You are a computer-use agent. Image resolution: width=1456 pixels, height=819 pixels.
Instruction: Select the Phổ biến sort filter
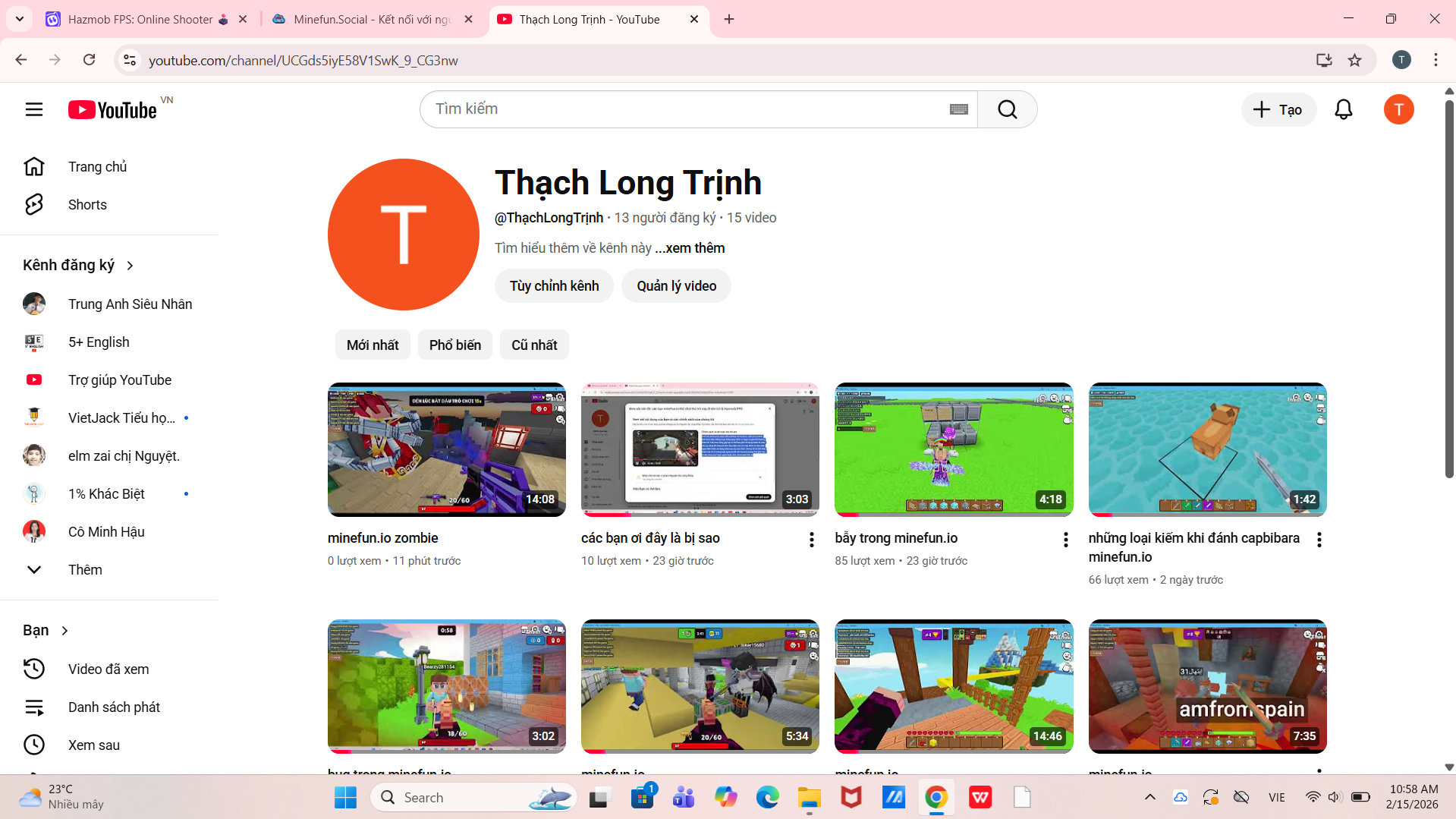point(454,345)
